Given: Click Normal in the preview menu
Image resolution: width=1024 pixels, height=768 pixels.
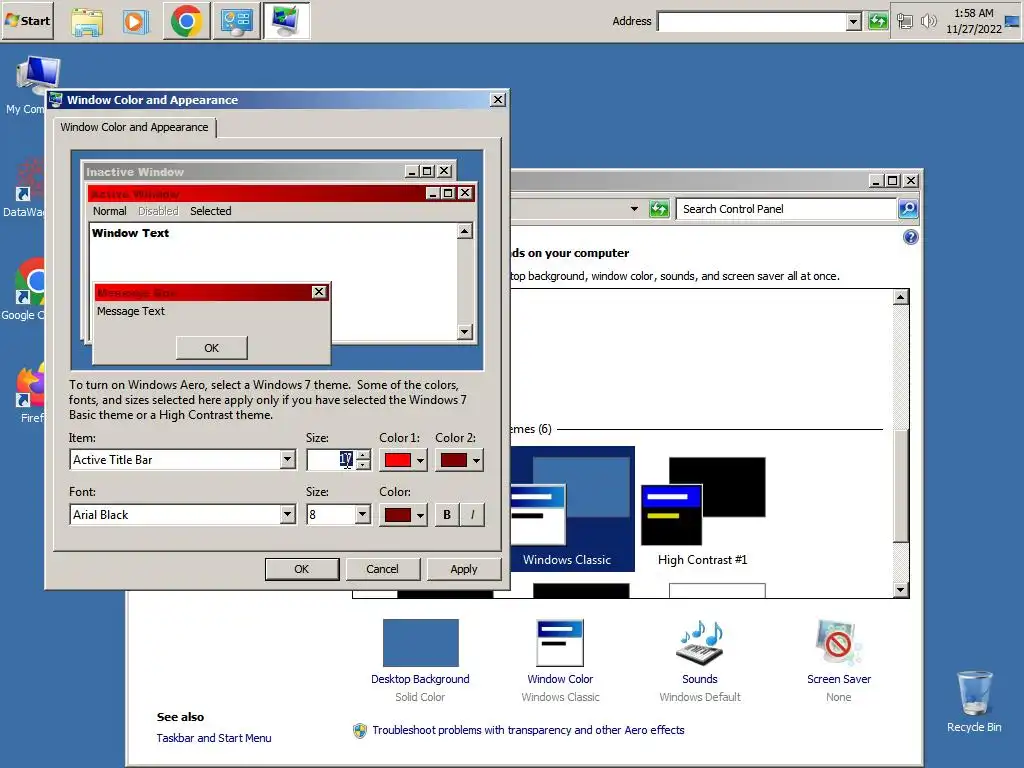Looking at the screenshot, I should coord(109,211).
